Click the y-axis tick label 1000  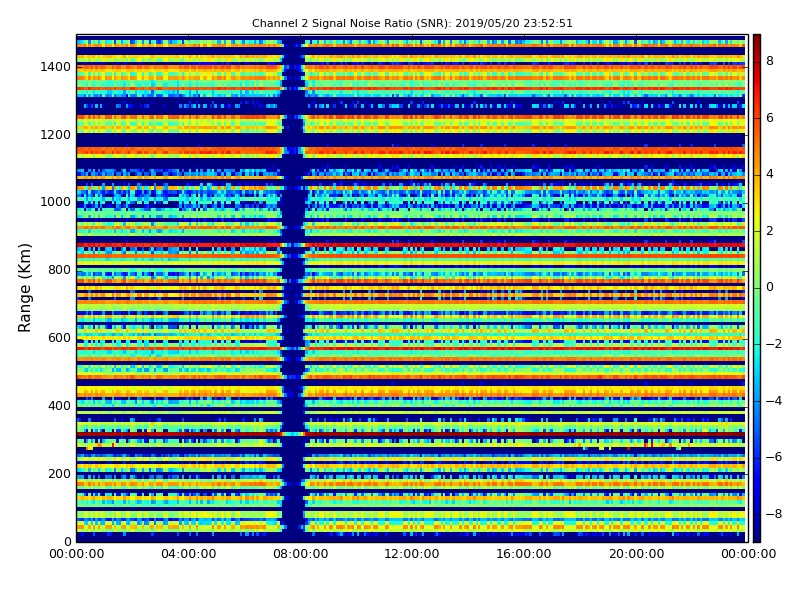point(55,202)
